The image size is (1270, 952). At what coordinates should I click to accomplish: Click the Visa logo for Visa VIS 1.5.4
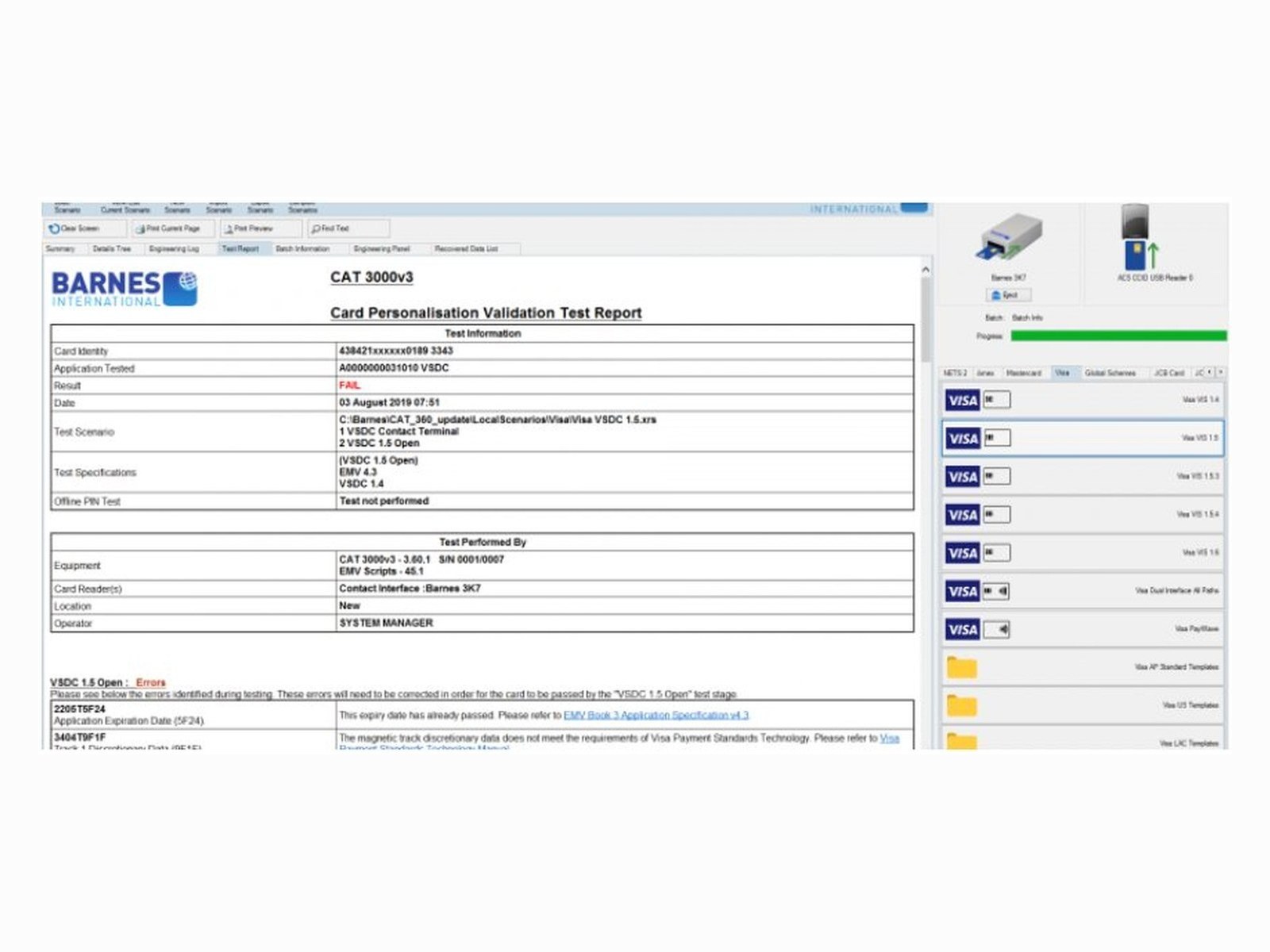[x=963, y=515]
